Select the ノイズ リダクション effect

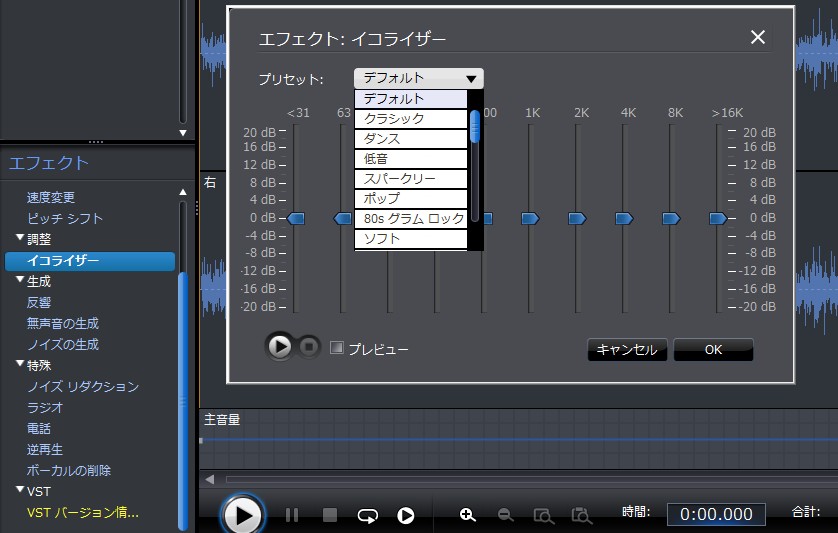[83, 387]
